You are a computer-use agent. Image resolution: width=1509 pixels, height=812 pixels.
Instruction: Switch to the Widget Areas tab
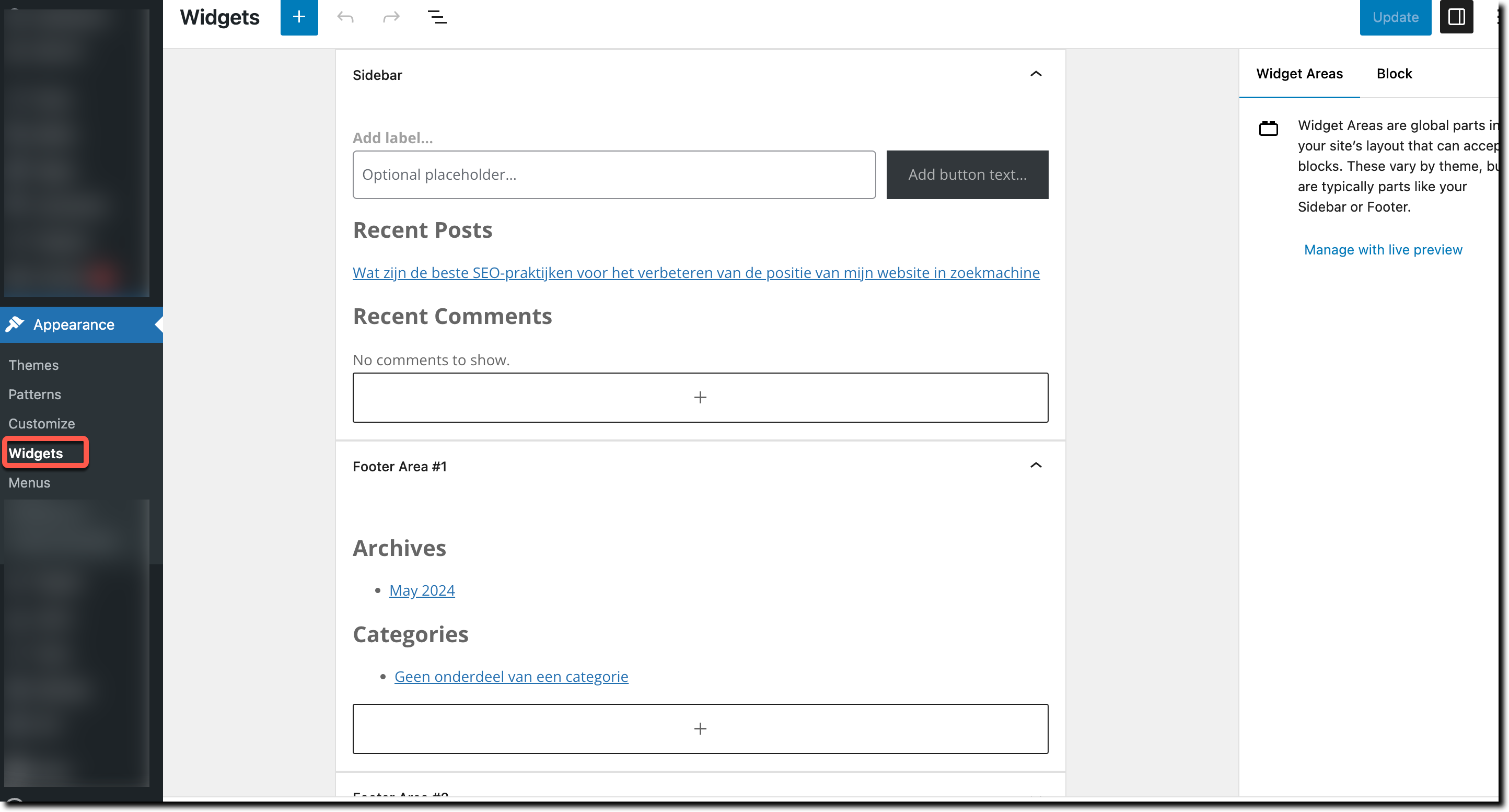click(x=1299, y=74)
